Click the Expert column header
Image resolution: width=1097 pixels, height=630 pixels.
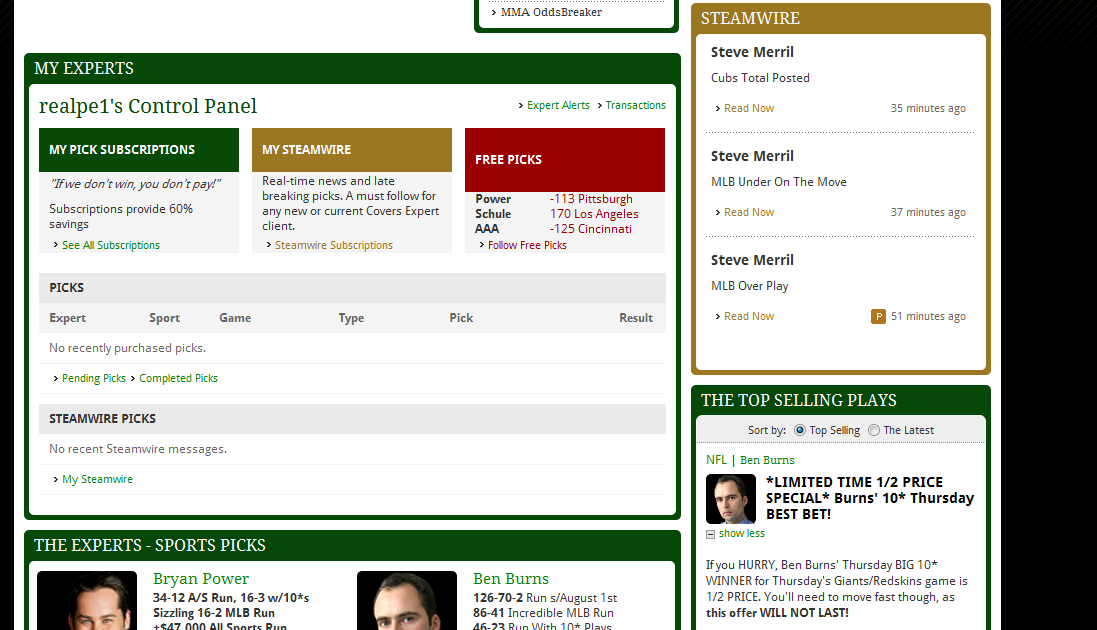pyautogui.click(x=67, y=318)
